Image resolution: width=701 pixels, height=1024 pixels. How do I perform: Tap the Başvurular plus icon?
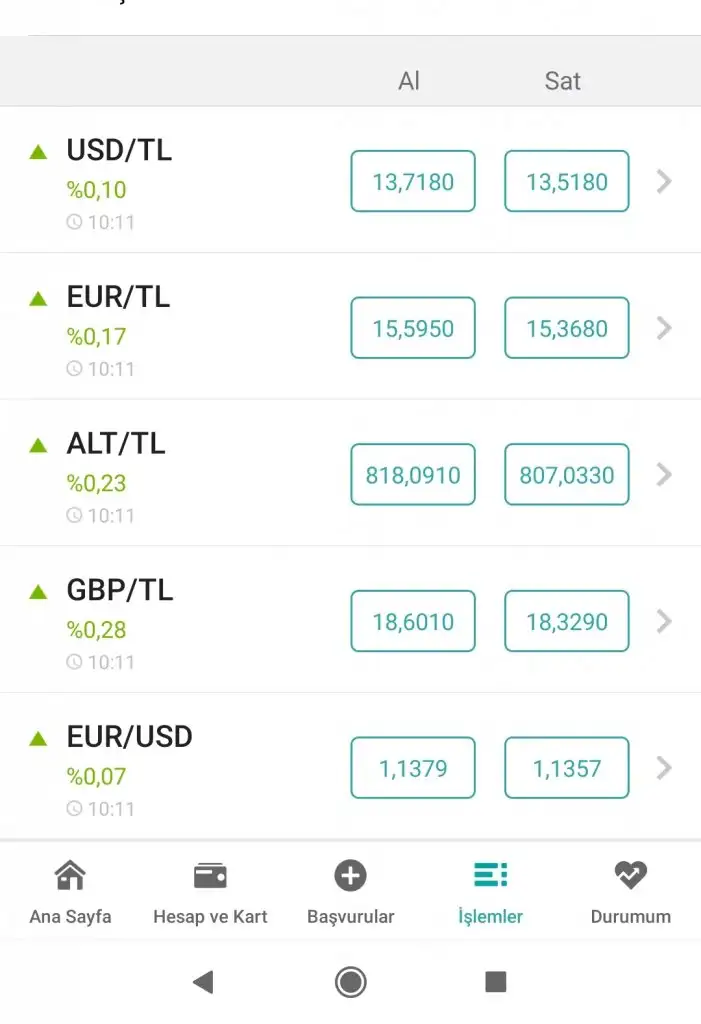click(x=350, y=876)
